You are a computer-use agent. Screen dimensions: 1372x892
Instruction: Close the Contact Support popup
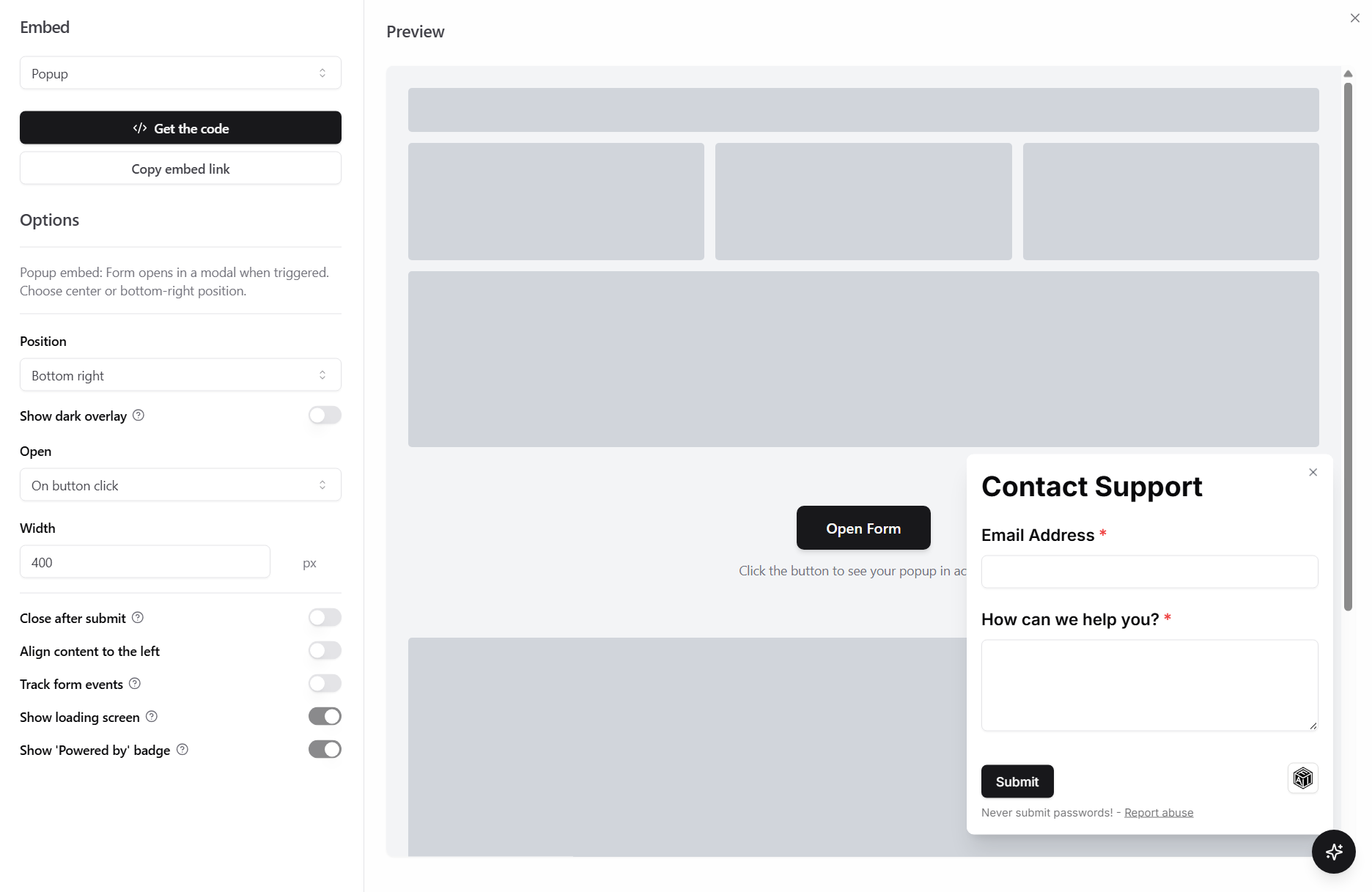[1313, 473]
